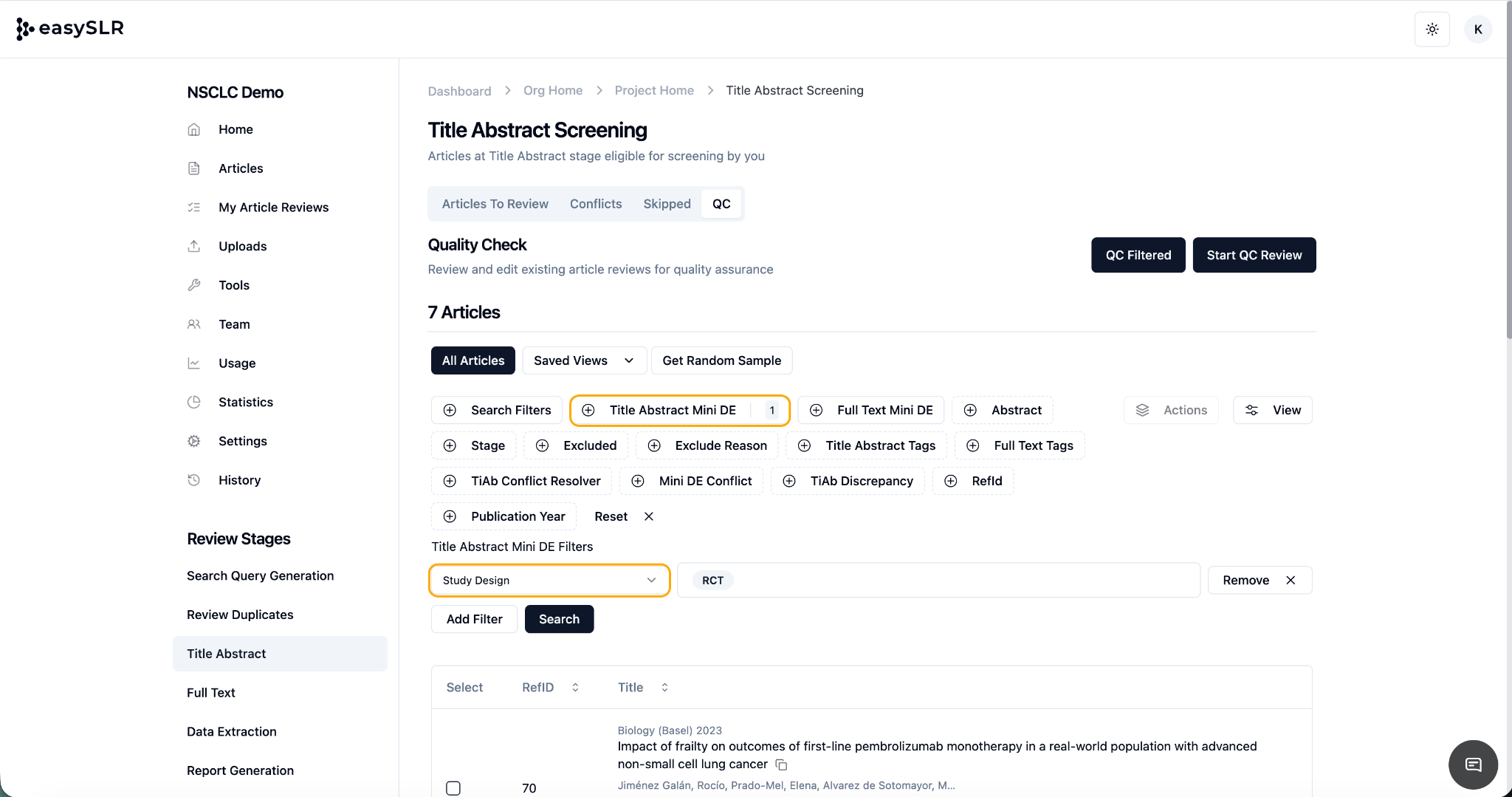The height and width of the screenshot is (797, 1512).
Task: Expand the Study Design dropdown
Action: (549, 581)
